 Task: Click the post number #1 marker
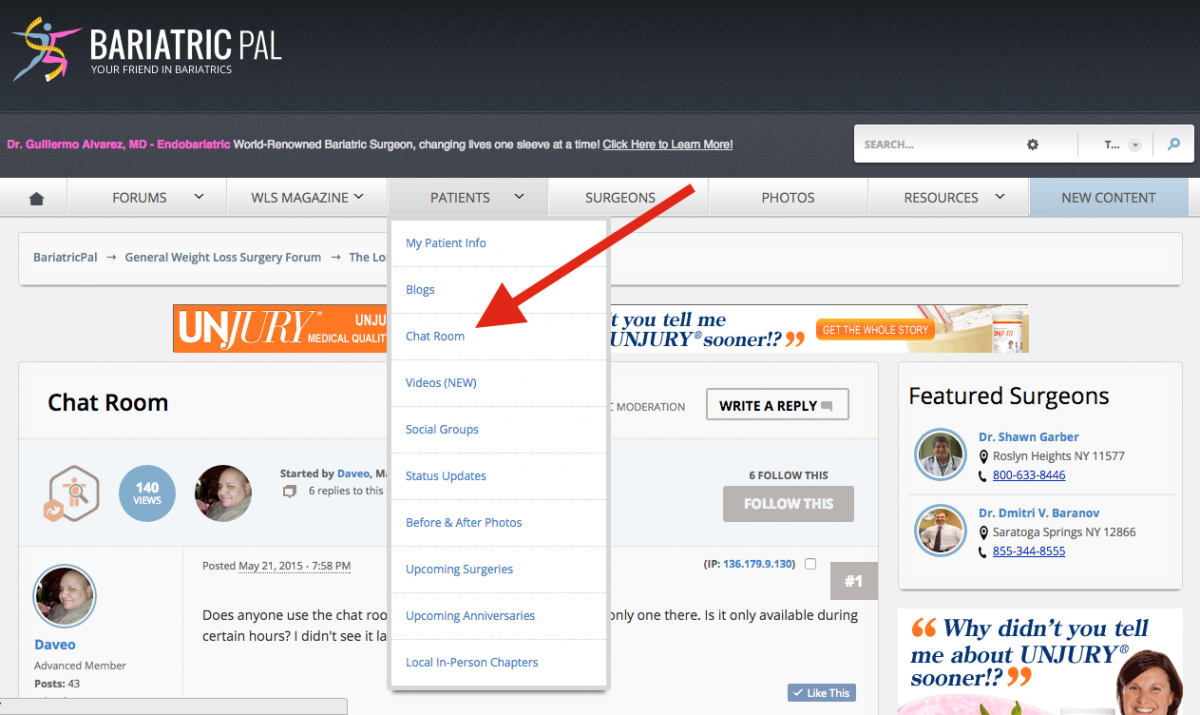854,581
